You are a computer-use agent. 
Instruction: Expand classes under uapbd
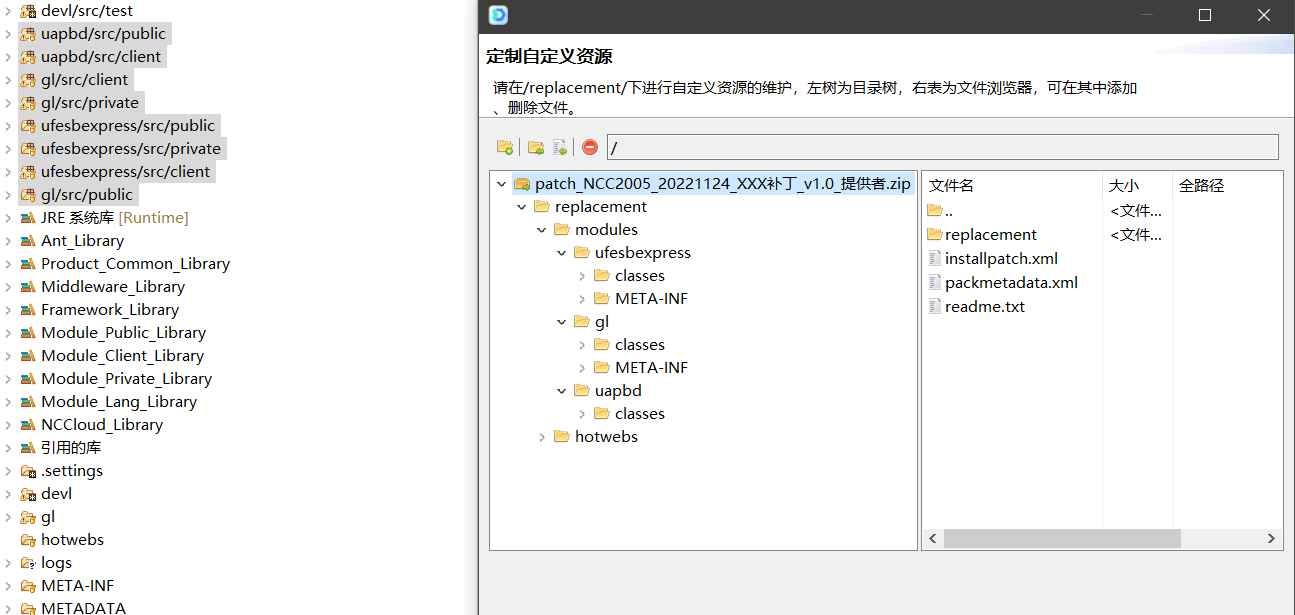tap(582, 414)
